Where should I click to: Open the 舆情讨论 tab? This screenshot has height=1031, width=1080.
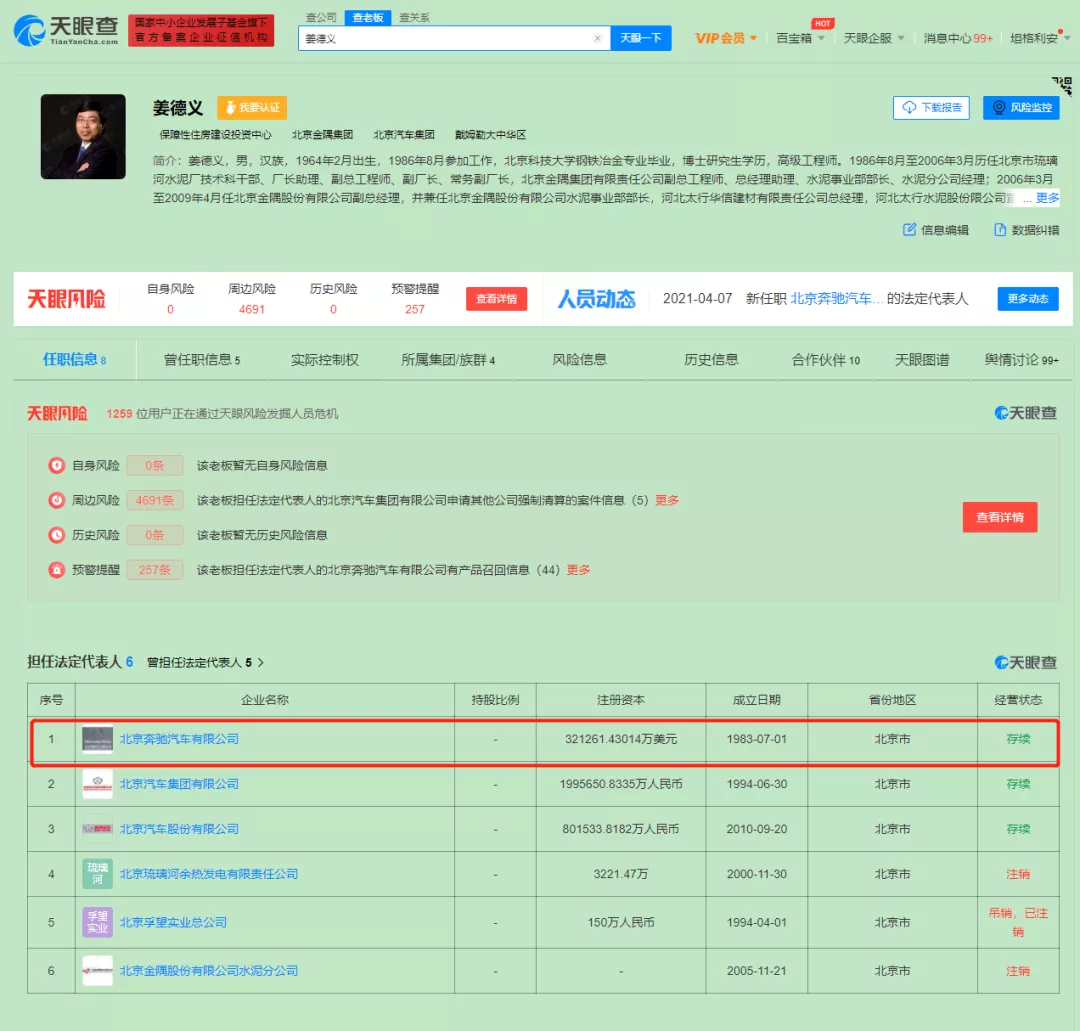tap(1021, 360)
